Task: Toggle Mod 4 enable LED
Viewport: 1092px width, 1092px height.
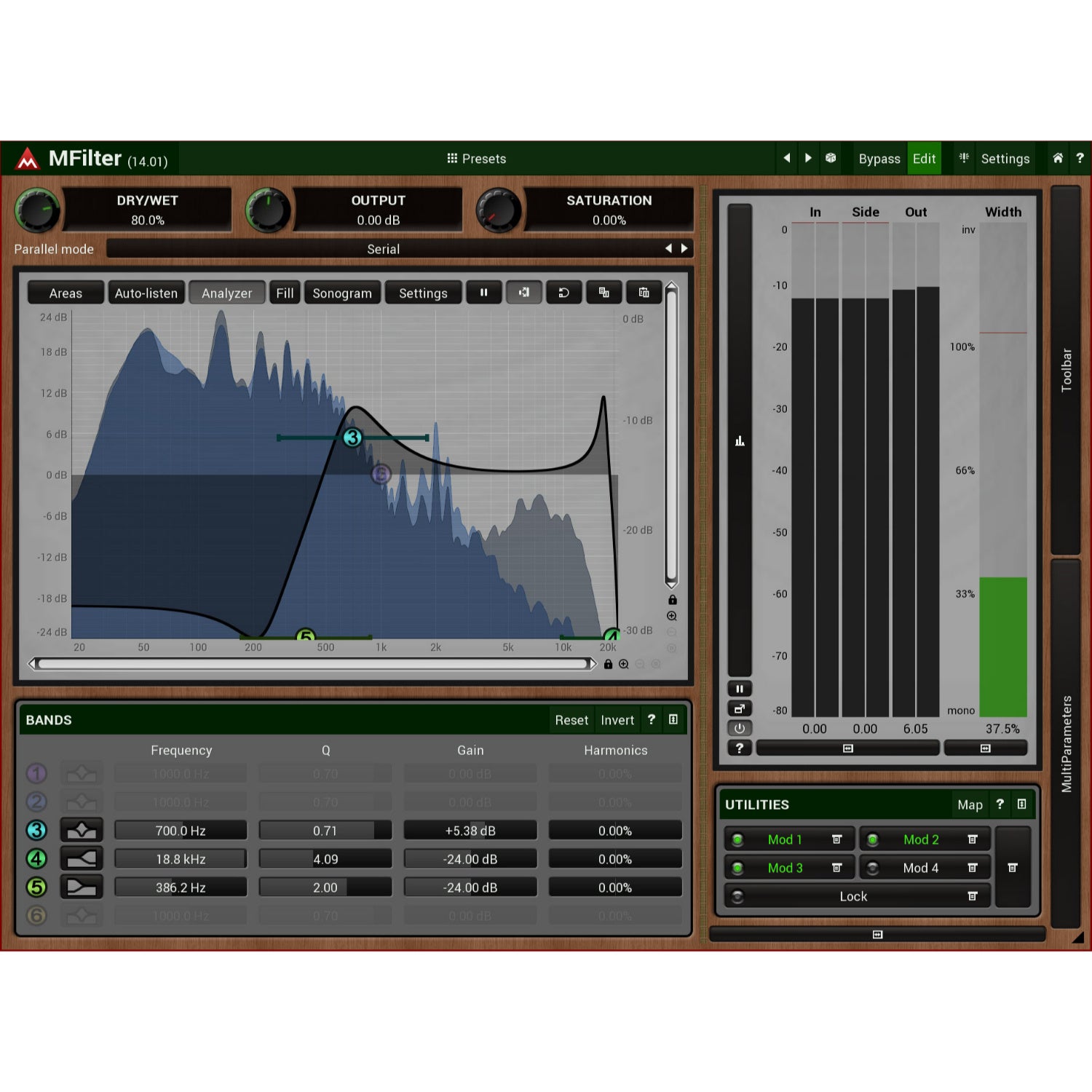Action: pos(873,868)
